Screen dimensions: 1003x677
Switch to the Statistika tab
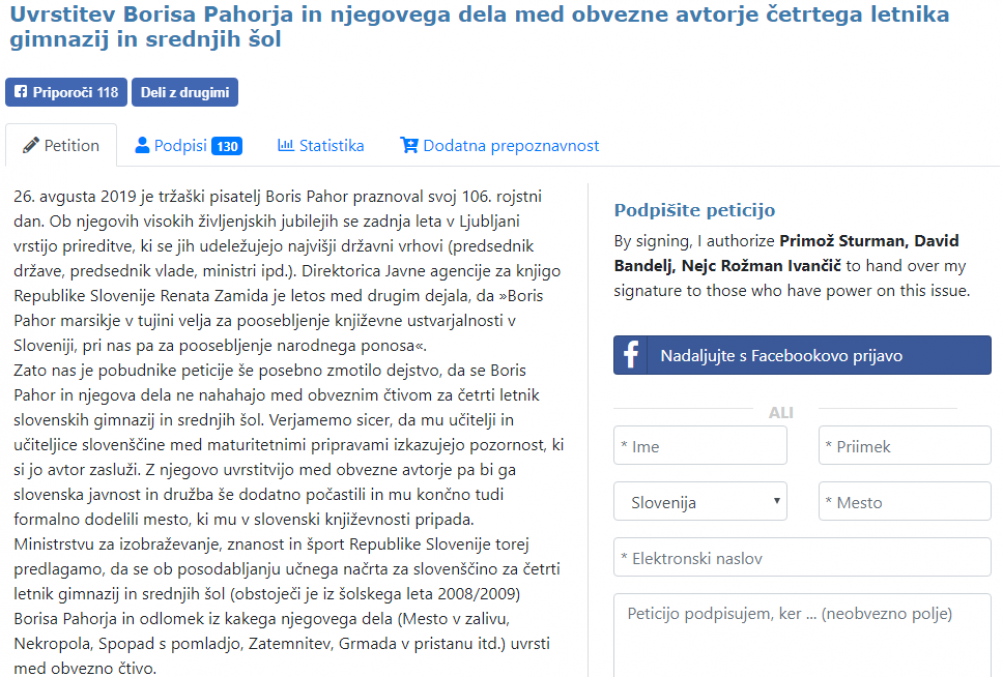(320, 145)
